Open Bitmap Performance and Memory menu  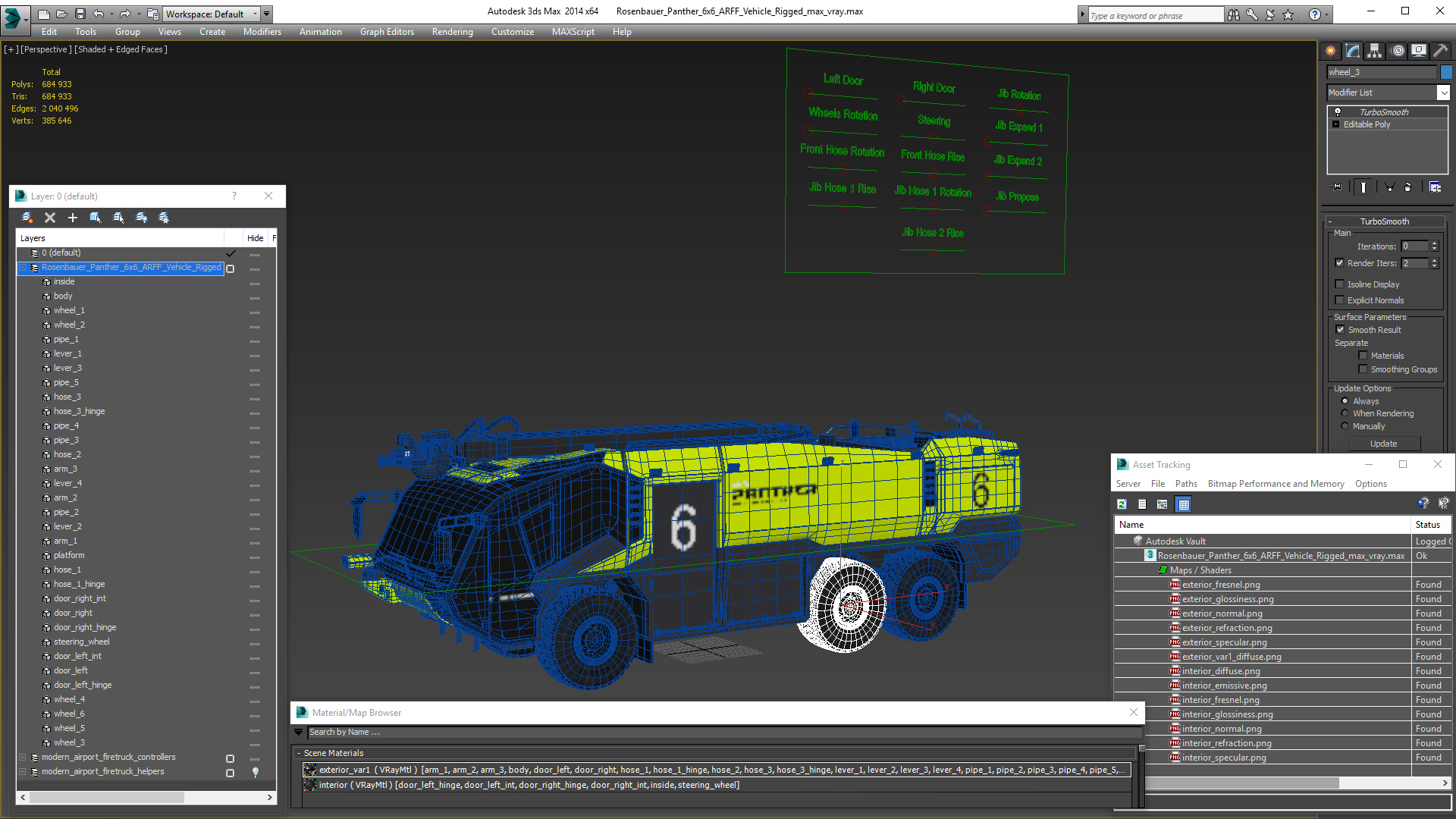[1276, 484]
